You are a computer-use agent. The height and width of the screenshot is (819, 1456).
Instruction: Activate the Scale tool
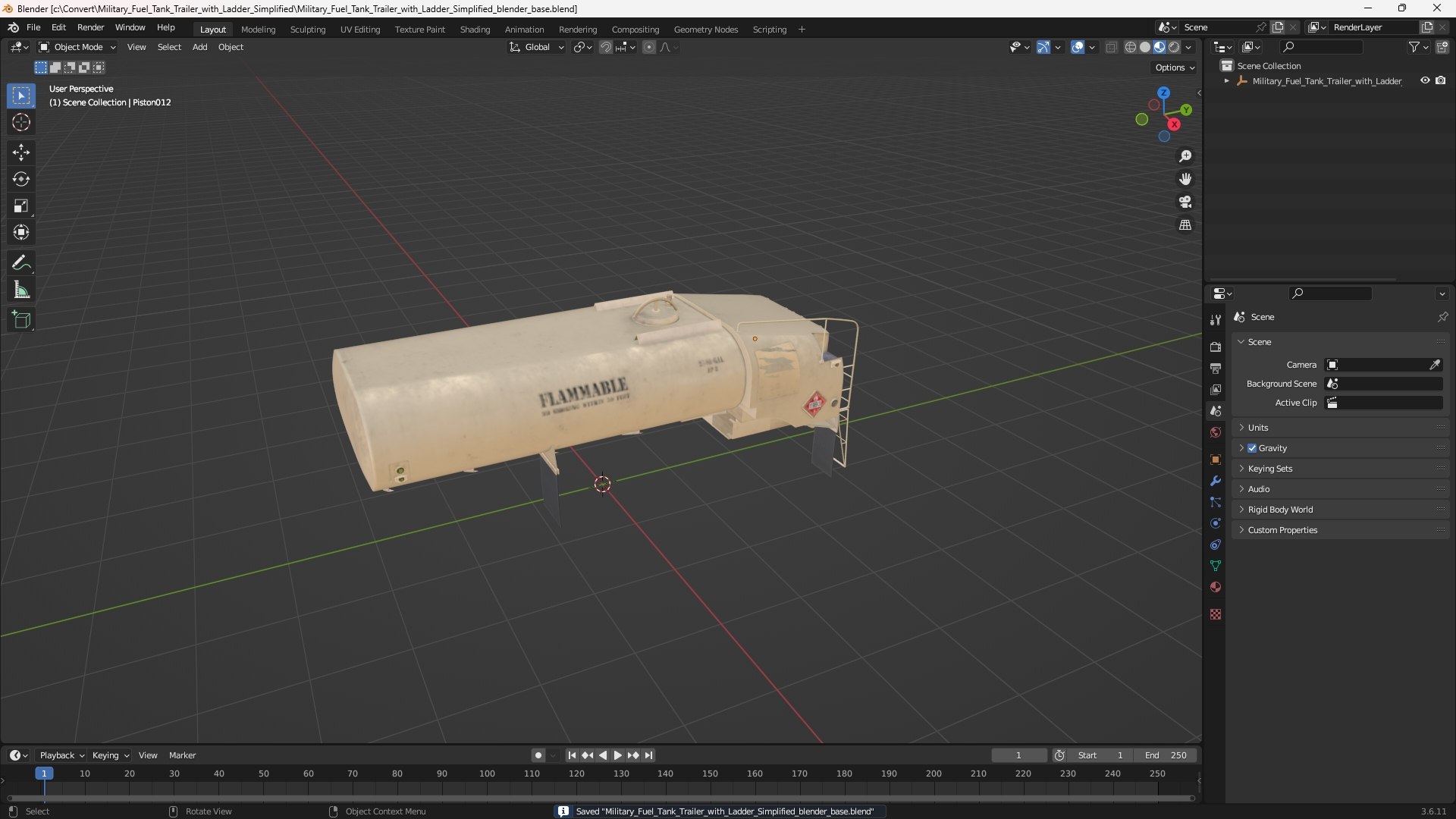[x=21, y=206]
